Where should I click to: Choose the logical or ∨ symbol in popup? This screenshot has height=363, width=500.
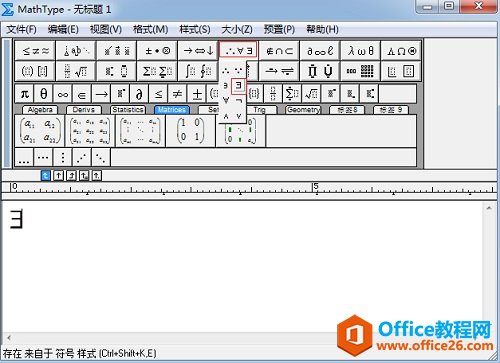tap(239, 116)
